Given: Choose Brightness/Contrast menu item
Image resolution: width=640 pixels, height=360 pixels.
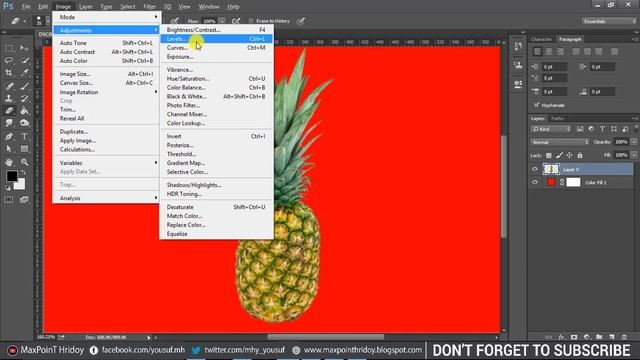Looking at the screenshot, I should click(x=216, y=30).
